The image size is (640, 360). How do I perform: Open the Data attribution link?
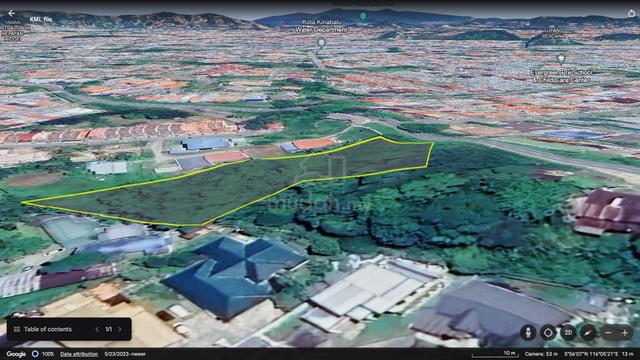(x=79, y=354)
